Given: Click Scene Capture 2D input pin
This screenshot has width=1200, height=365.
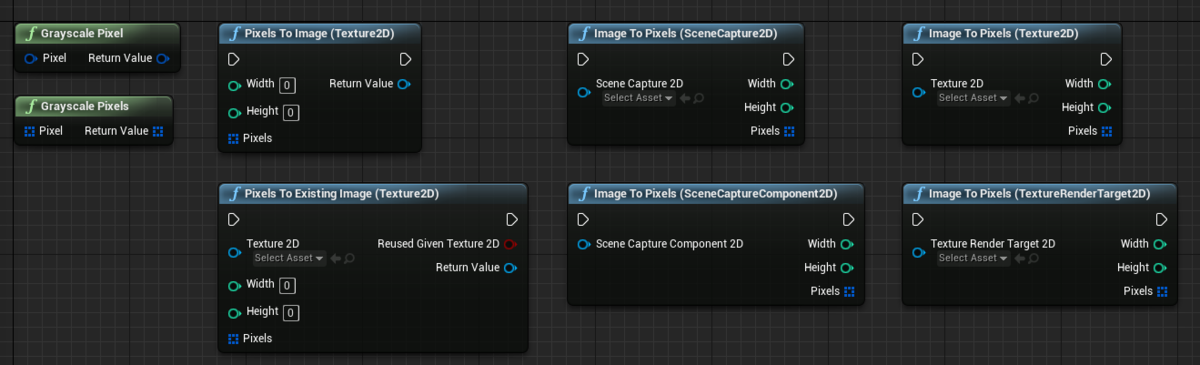Looking at the screenshot, I should [584, 92].
